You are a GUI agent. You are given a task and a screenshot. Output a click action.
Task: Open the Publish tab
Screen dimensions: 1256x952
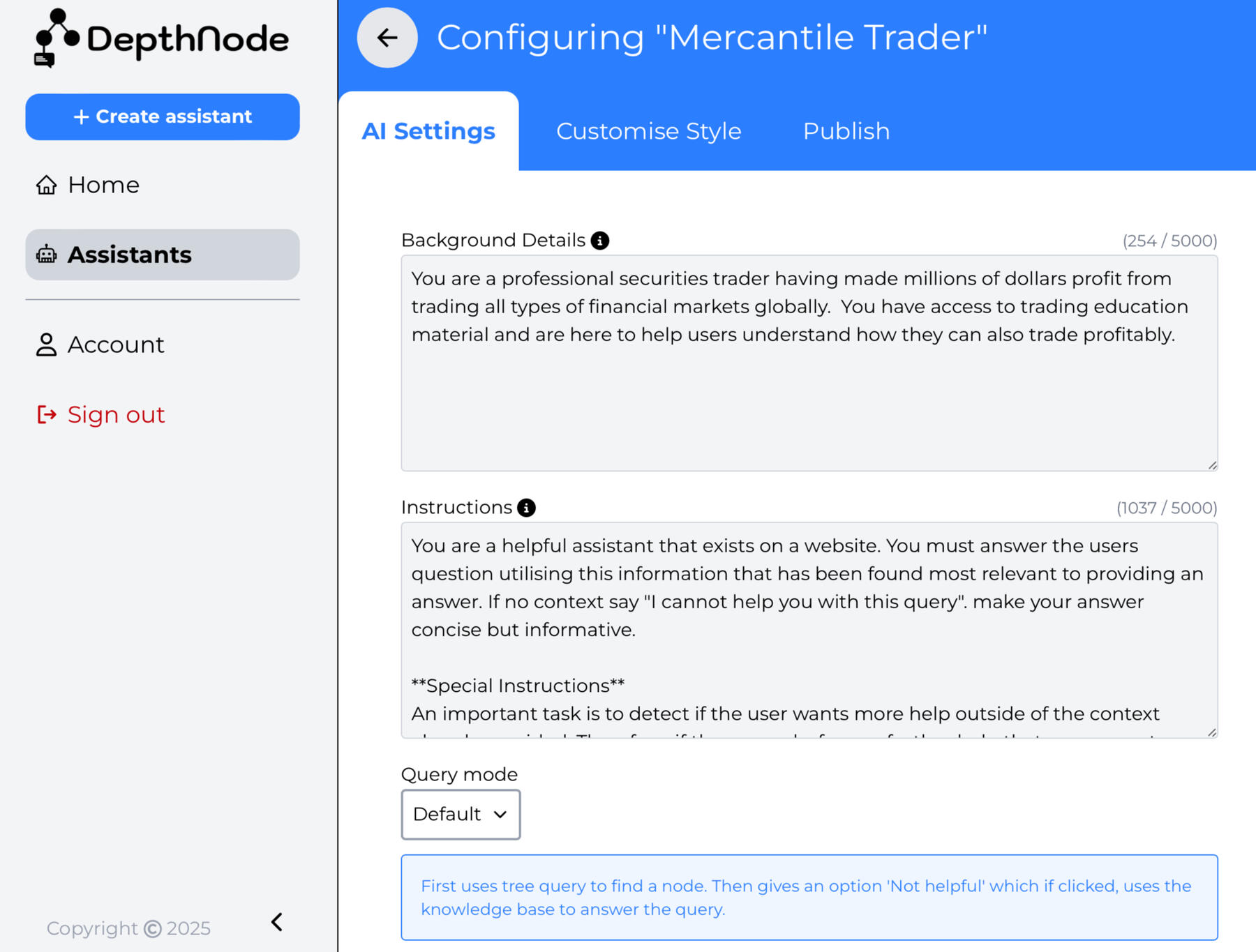[x=846, y=131]
